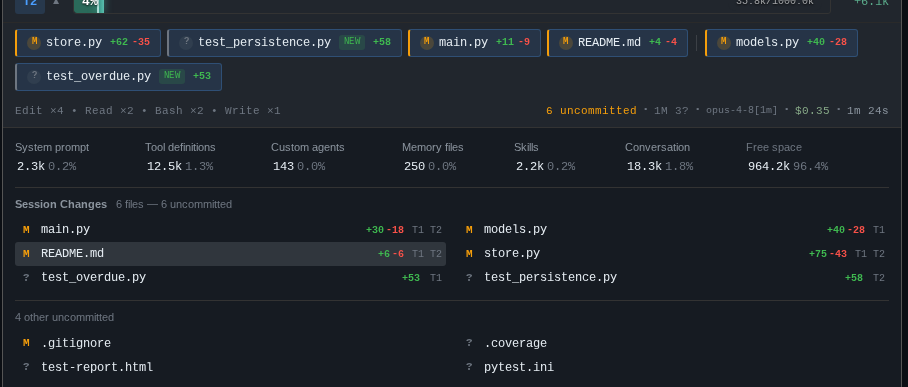Image resolution: width=908 pixels, height=387 pixels.
Task: Click the M status icon on models.py chip
Action: [x=724, y=42]
